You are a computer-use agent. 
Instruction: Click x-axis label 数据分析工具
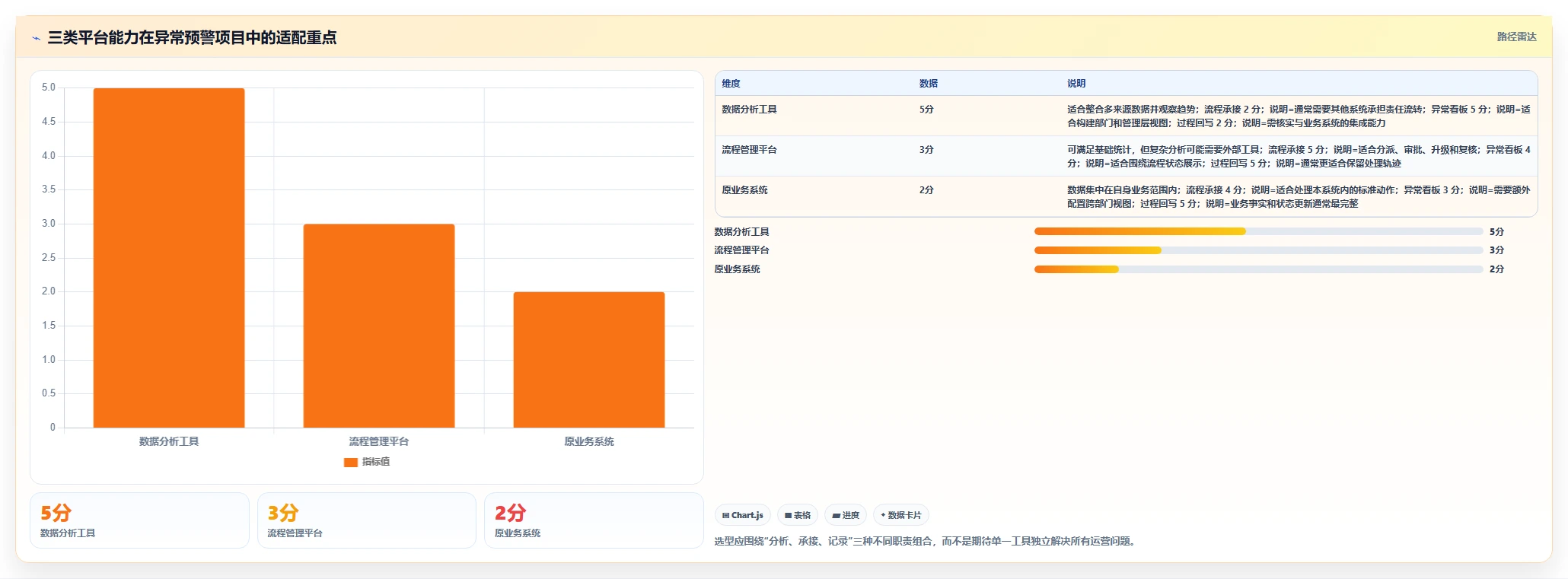pos(169,441)
